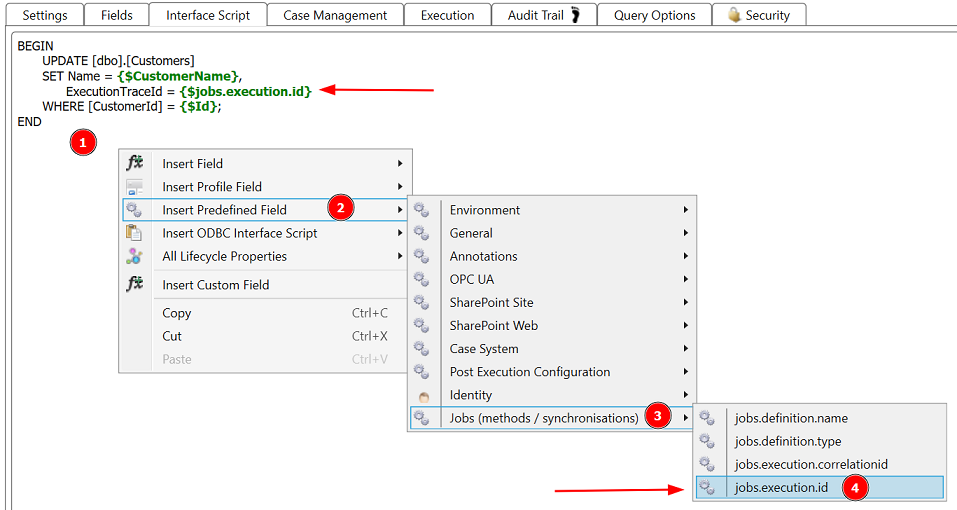Open the Annotations submenu

[x=552, y=256]
